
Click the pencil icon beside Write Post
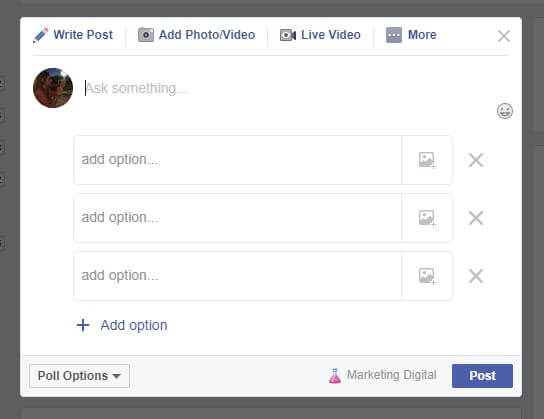tap(40, 35)
